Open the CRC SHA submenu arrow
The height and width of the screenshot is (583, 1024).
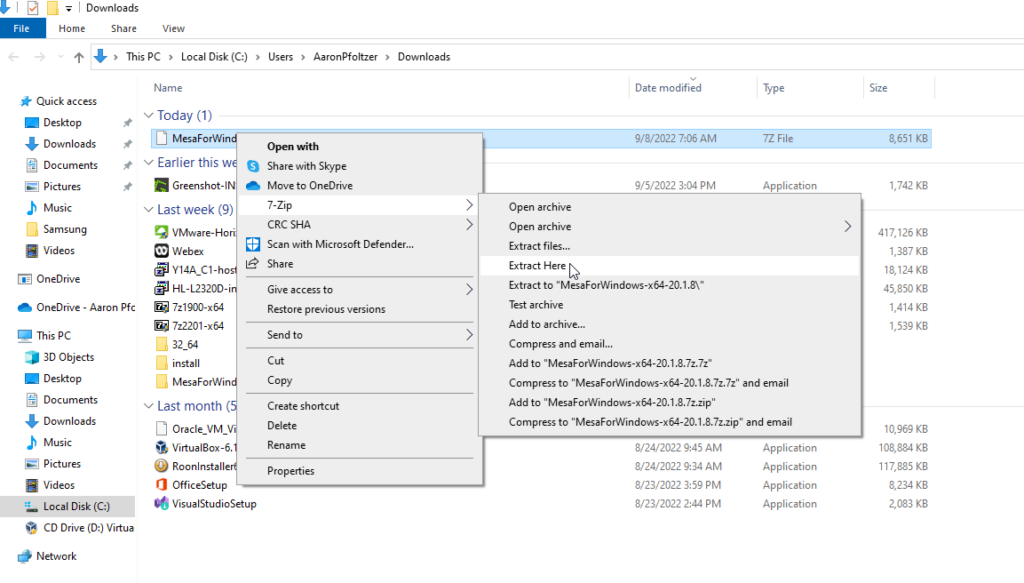point(469,225)
